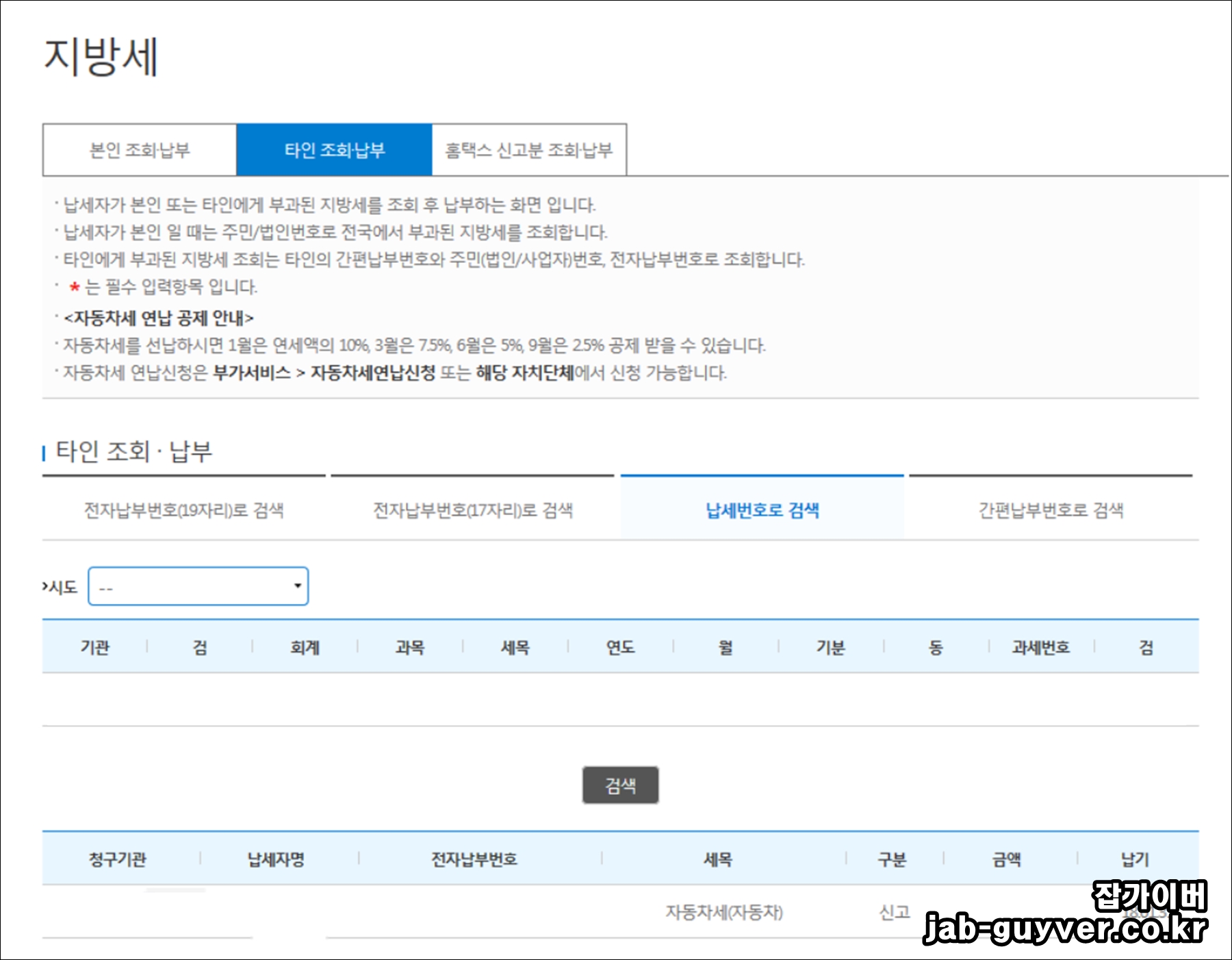Select the 납세번호로 검색 search option
The width and height of the screenshot is (1232, 960).
[762, 510]
